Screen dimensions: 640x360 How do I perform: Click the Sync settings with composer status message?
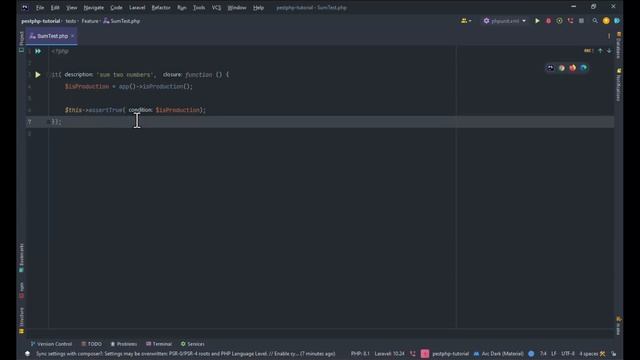185,354
